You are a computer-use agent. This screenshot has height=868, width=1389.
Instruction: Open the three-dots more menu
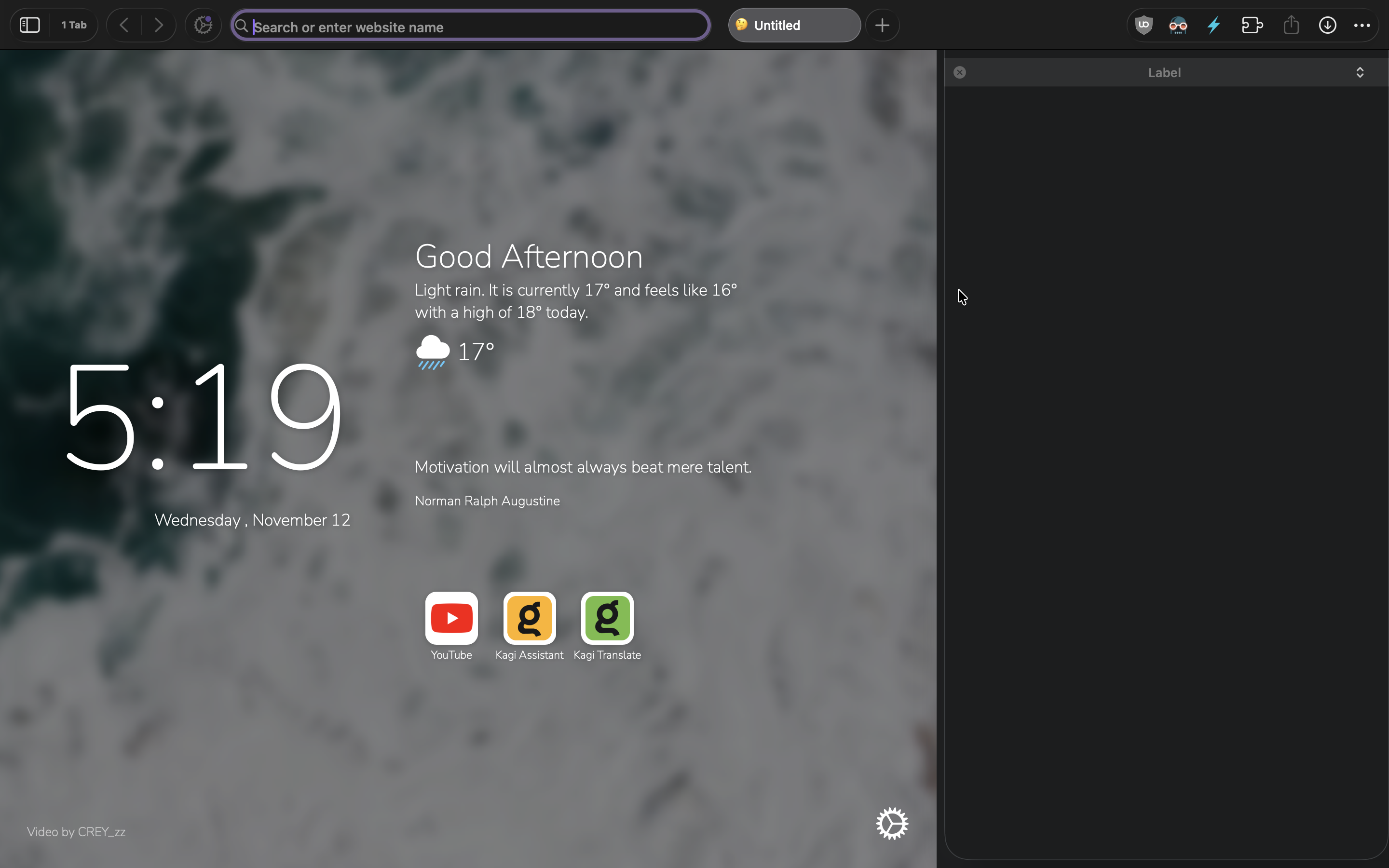[x=1362, y=25]
